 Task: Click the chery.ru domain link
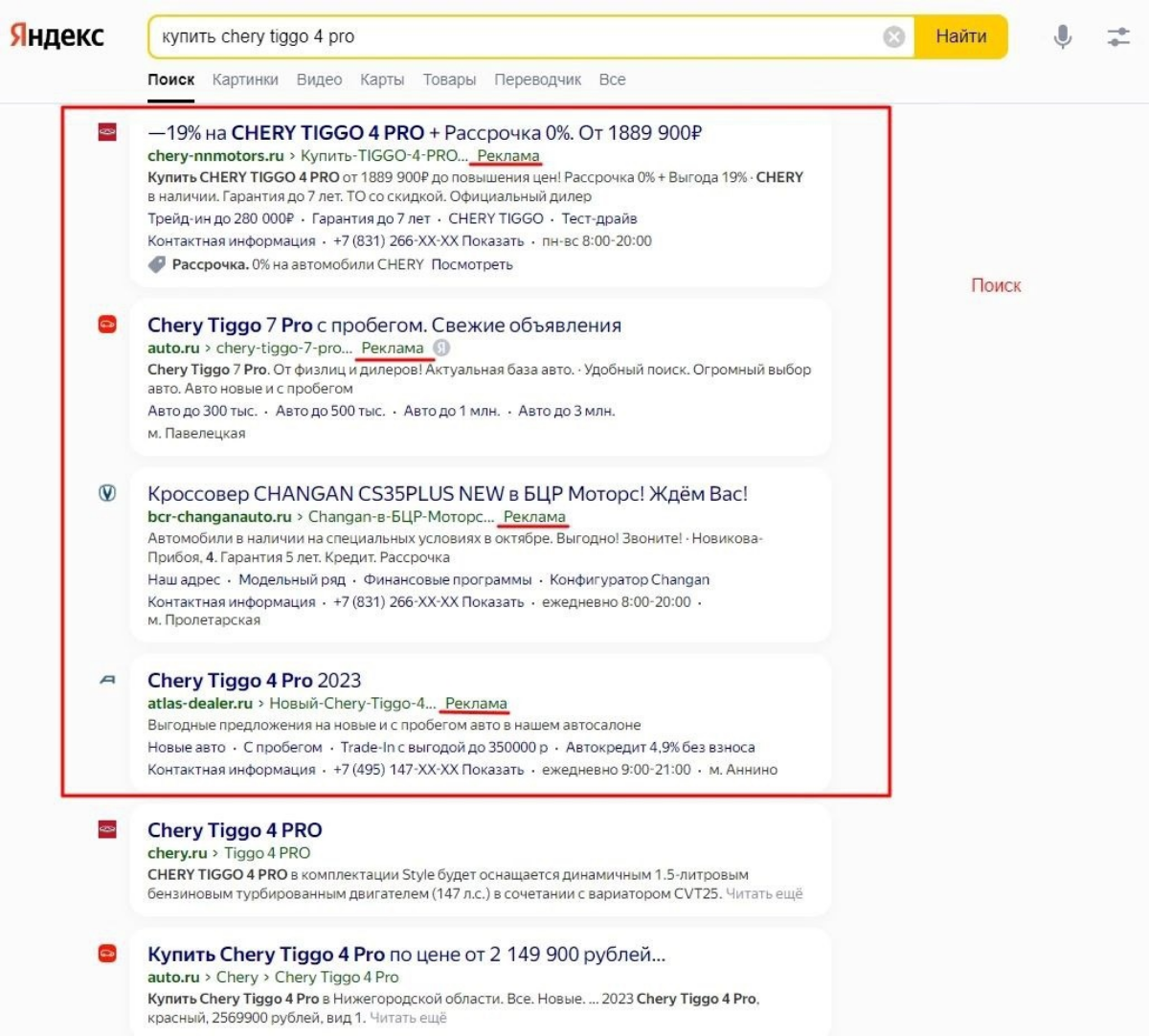pyautogui.click(x=177, y=853)
